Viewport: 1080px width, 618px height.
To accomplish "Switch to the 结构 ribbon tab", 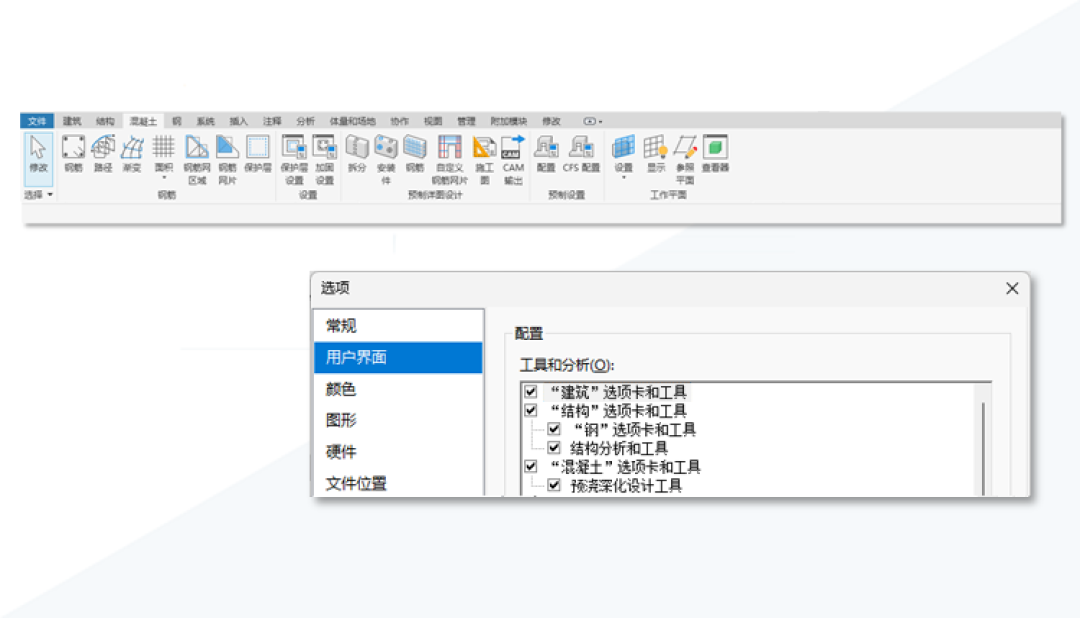I will tap(105, 121).
